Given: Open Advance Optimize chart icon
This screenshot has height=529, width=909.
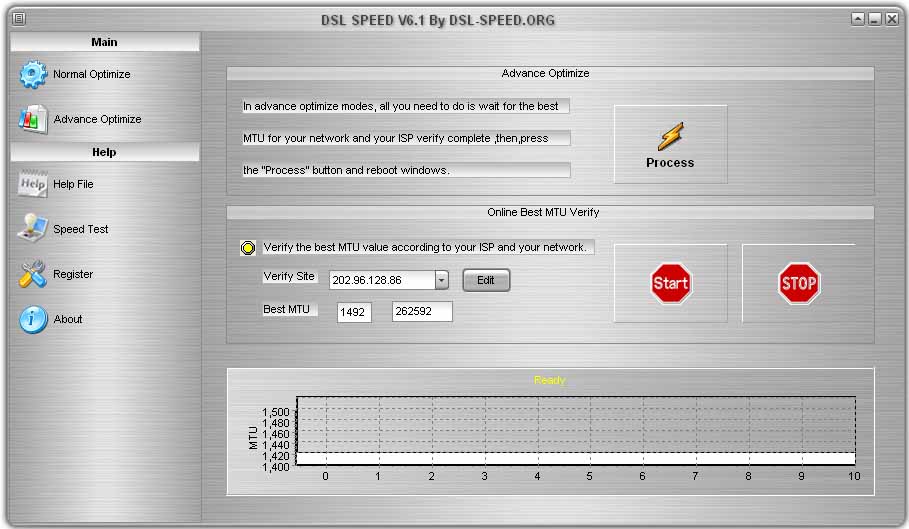Looking at the screenshot, I should click(x=32, y=119).
